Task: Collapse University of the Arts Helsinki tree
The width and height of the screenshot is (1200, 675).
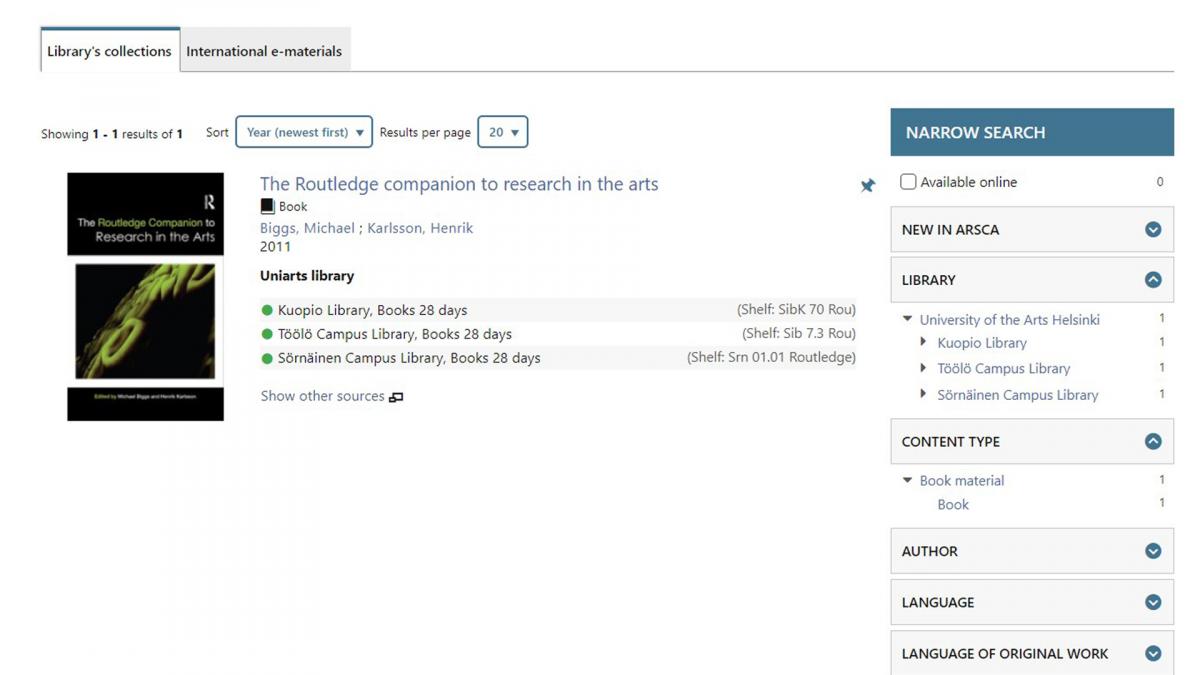Action: 907,320
